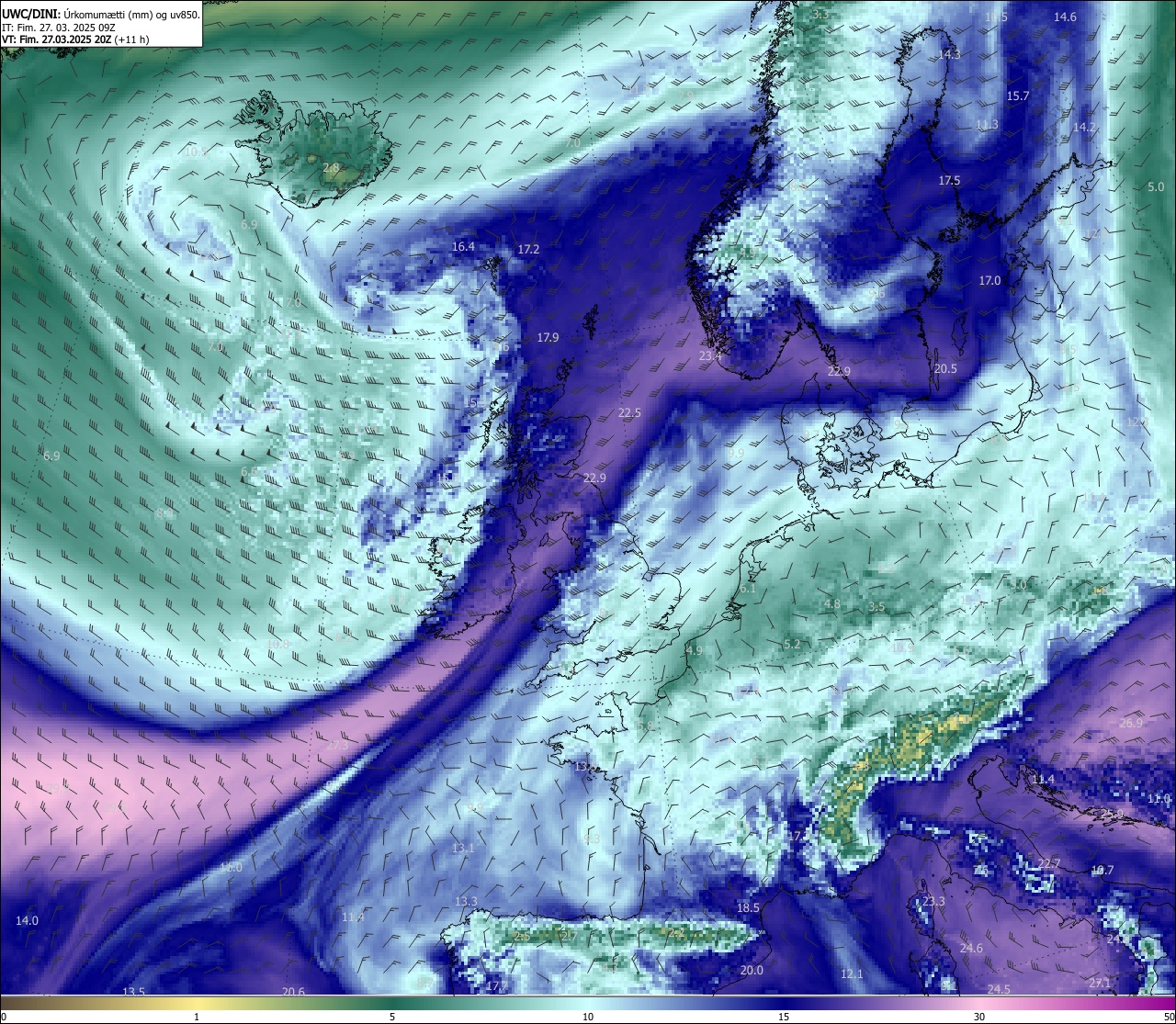Click the '4.8' value label

[x=832, y=603]
